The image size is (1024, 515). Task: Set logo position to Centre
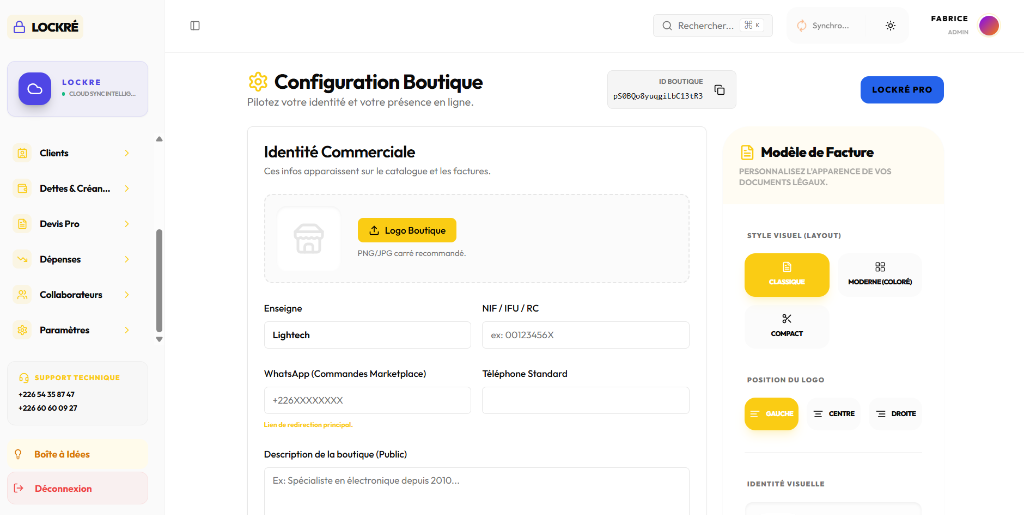(x=833, y=414)
